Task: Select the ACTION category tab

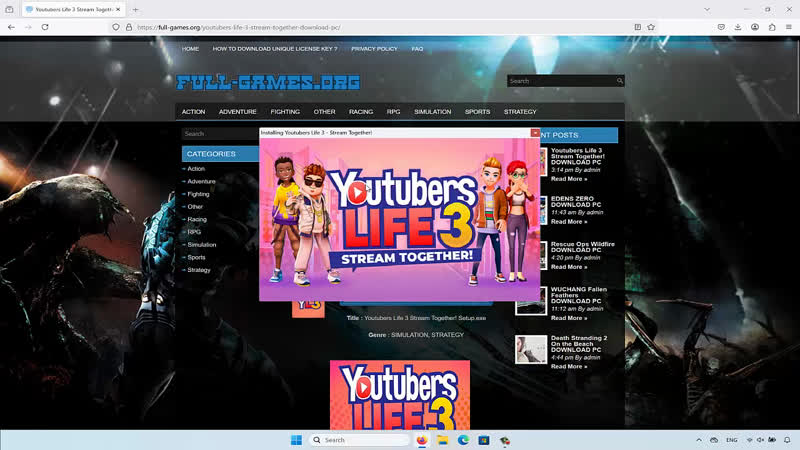Action: (x=193, y=112)
